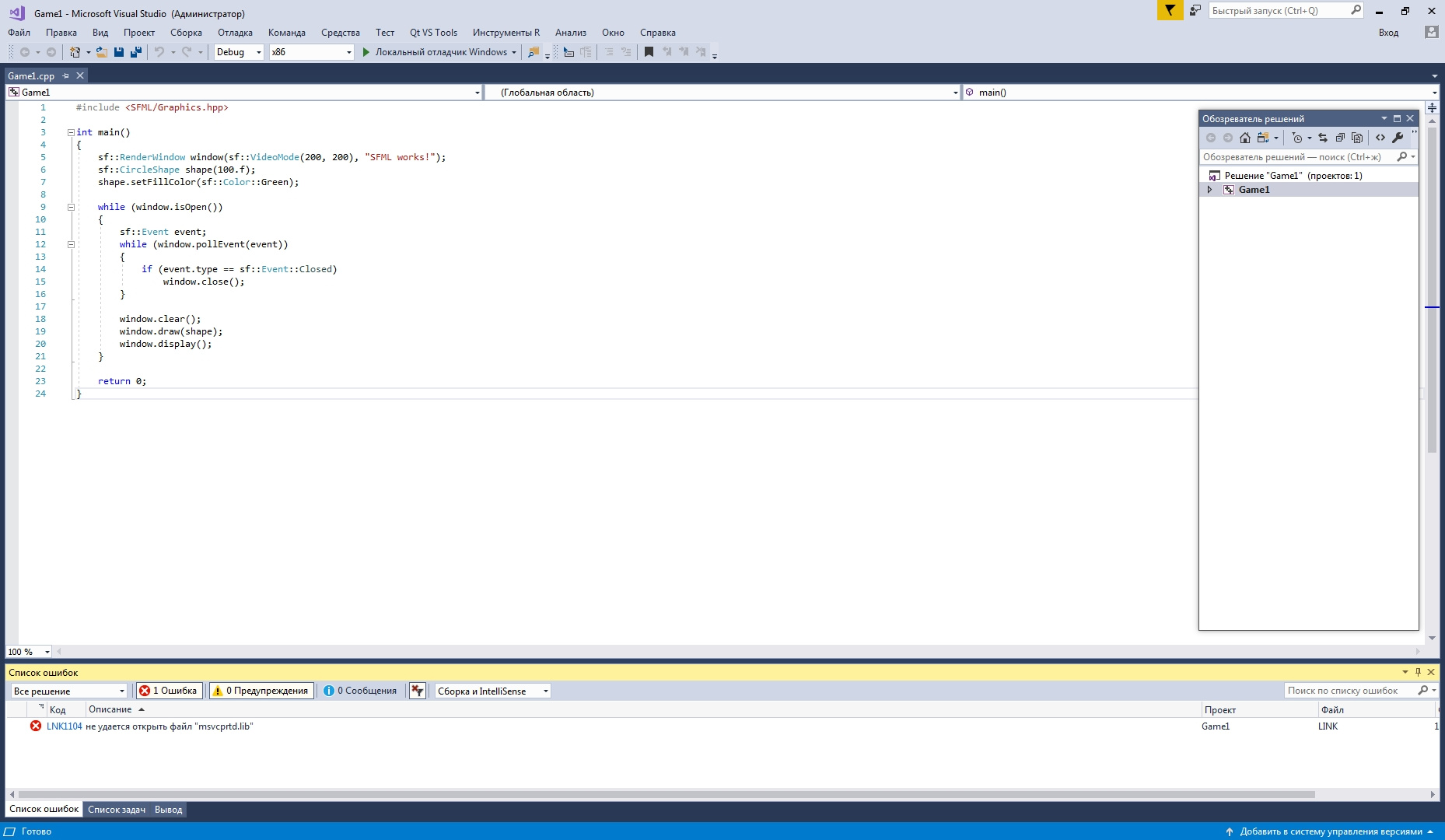1445x840 pixels.
Task: Click the LNK1104 error code link
Action: pos(64,726)
